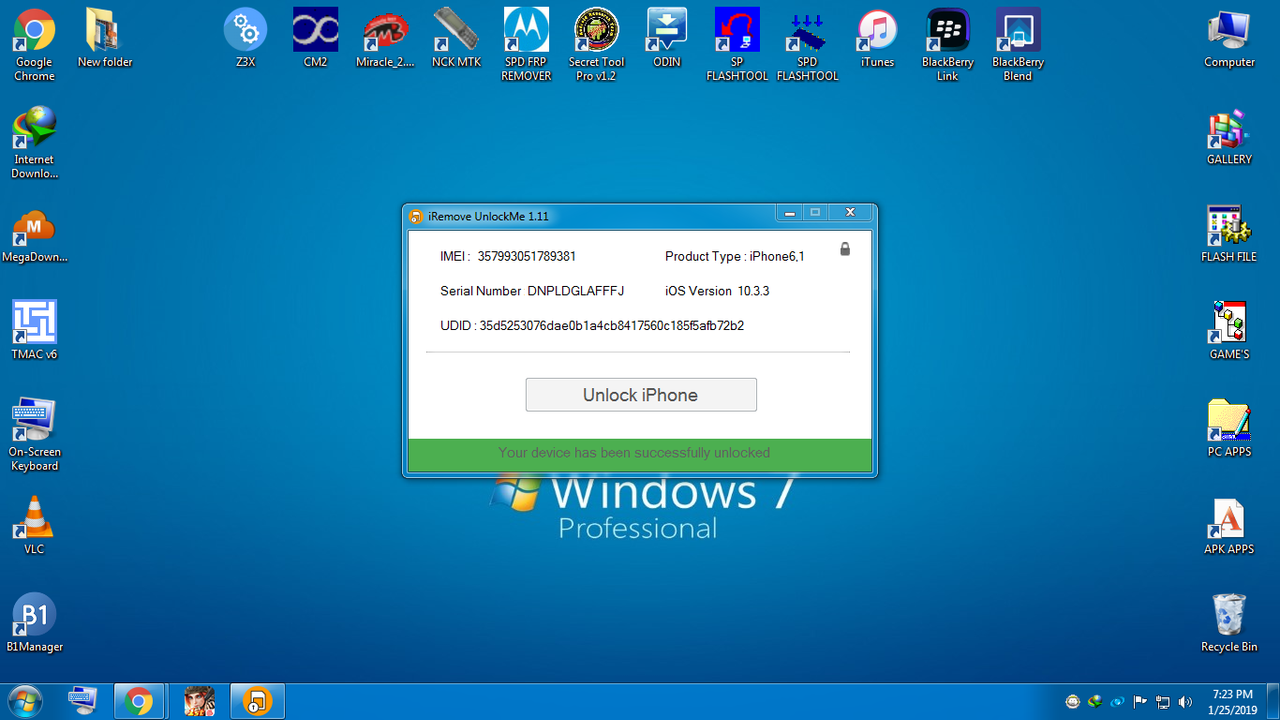Open the FLASH FILE desktop shortcut
This screenshot has height=720, width=1280.
coord(1229,233)
